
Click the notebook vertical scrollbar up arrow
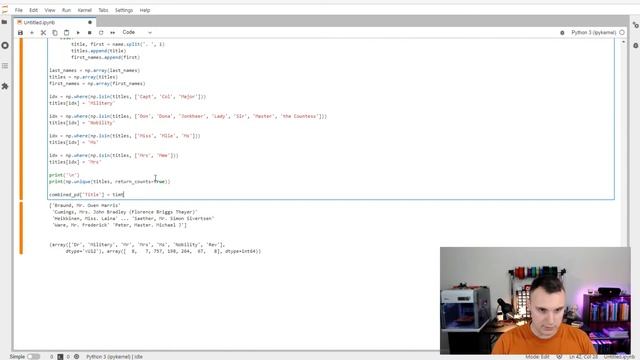point(623,42)
